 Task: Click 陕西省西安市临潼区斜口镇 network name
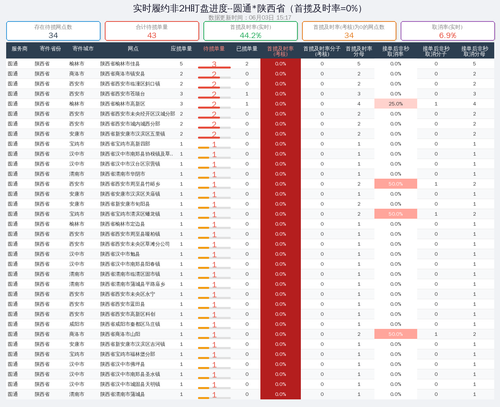(130, 84)
